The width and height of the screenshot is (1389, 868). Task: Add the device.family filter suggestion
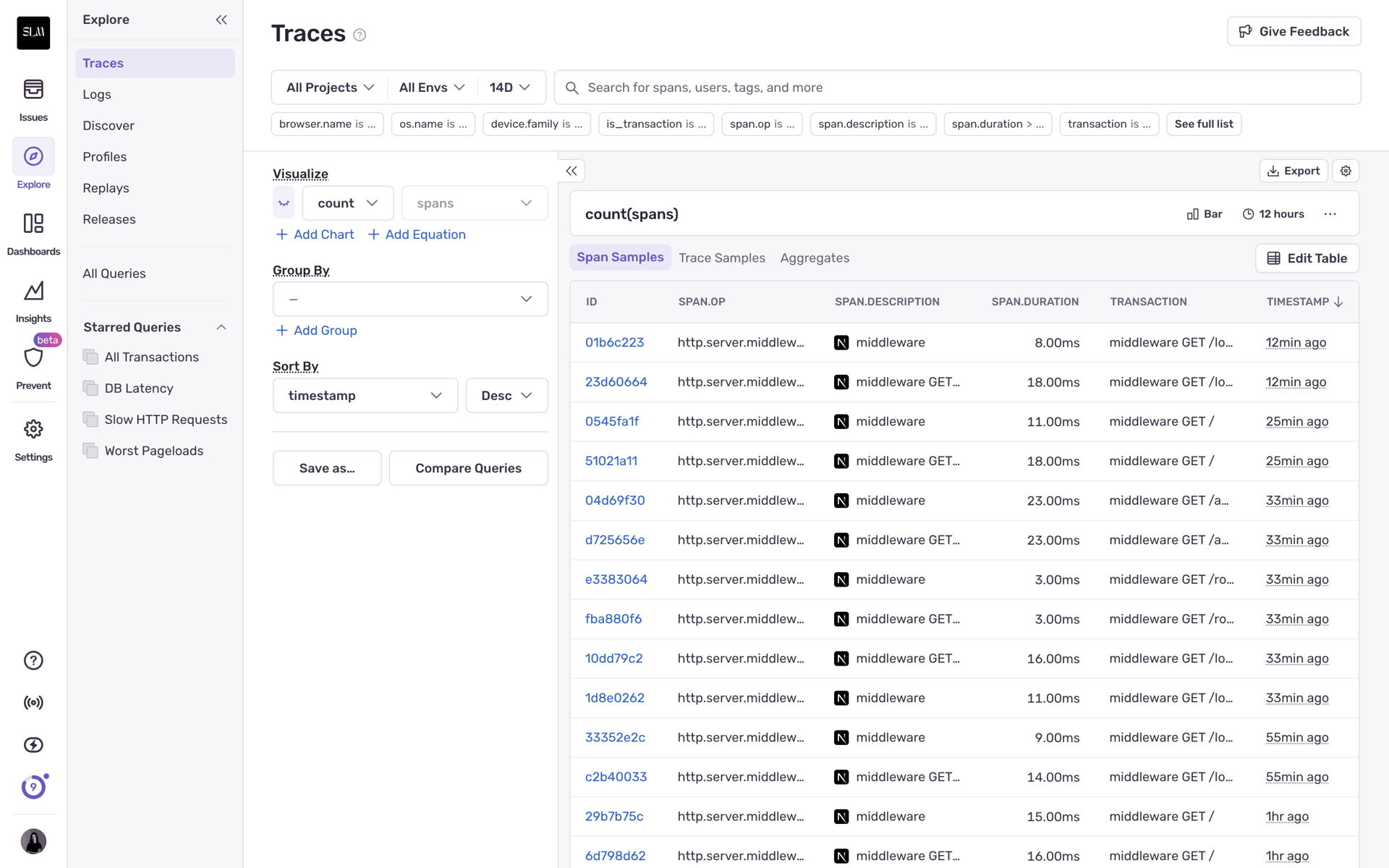pyautogui.click(x=536, y=124)
